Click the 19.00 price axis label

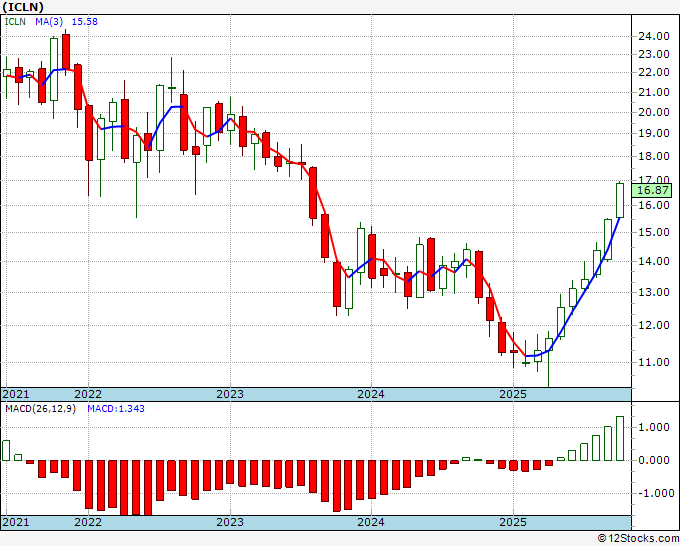click(x=654, y=133)
